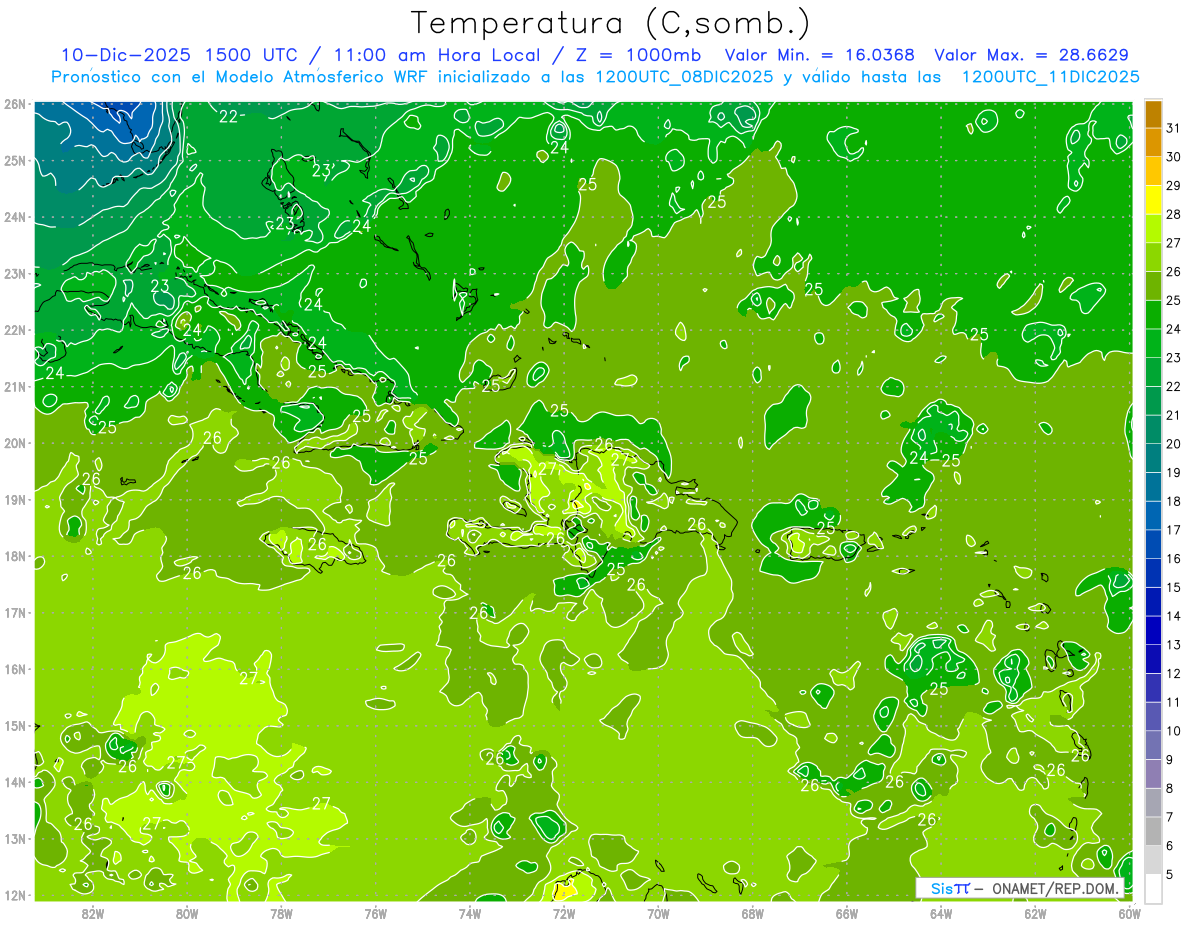Click the '78W' longitude axis label
This screenshot has width=1200, height=927.
pos(281,913)
